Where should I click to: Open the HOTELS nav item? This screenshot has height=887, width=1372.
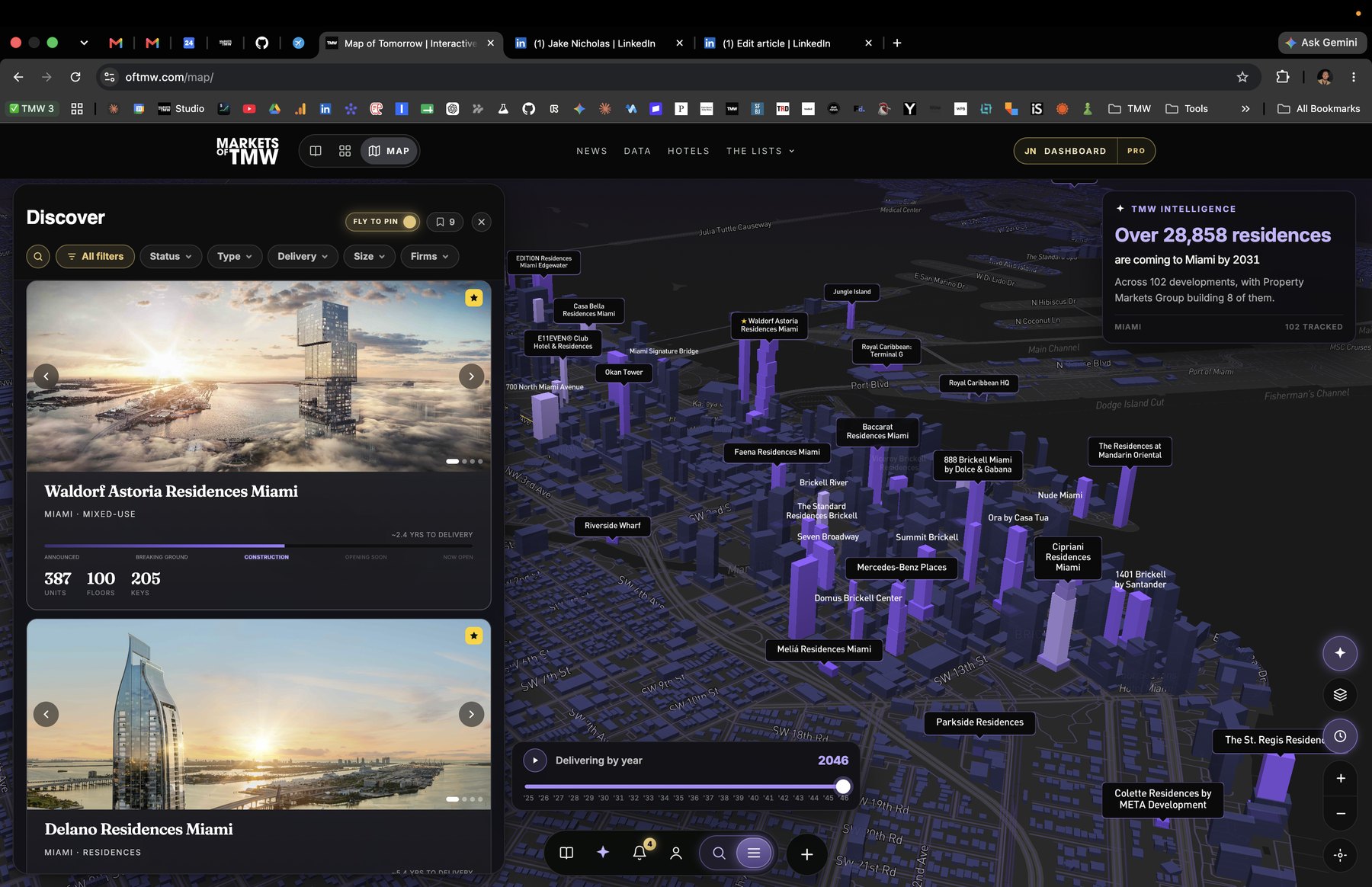click(688, 151)
